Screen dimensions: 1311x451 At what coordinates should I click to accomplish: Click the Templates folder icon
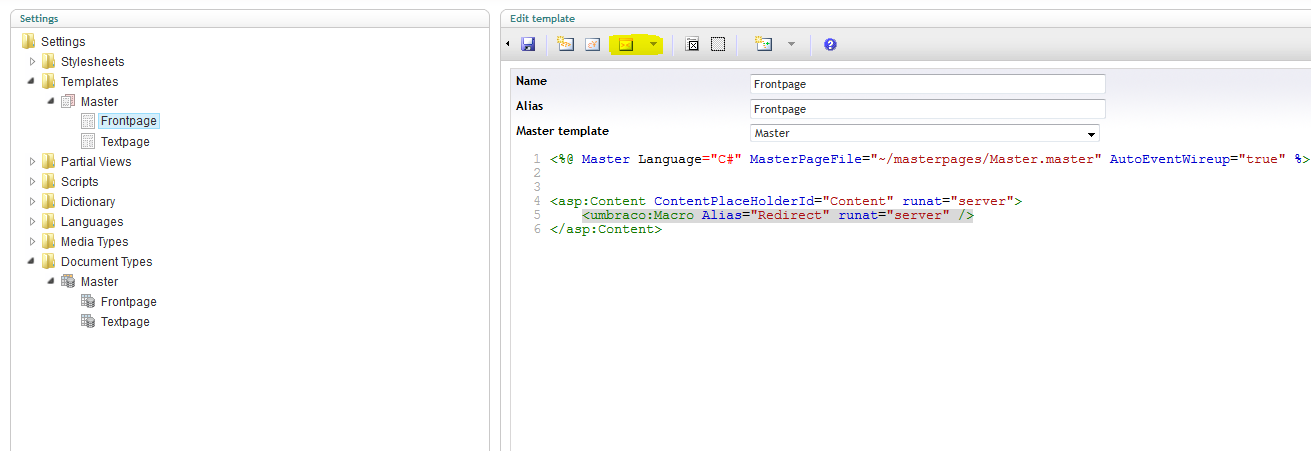coord(48,82)
